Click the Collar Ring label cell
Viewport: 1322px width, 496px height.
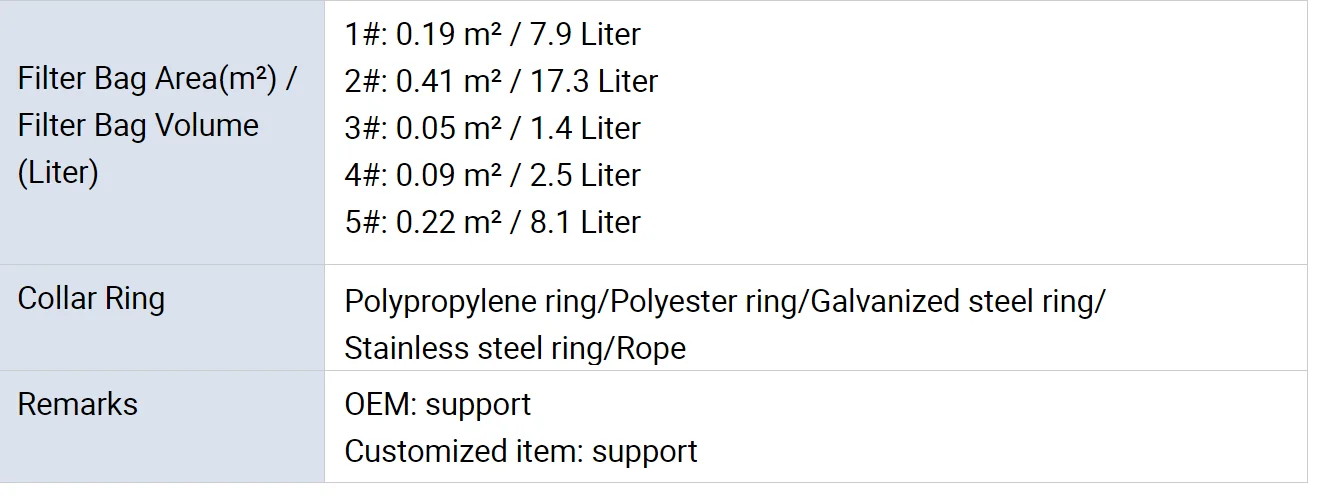coord(92,299)
